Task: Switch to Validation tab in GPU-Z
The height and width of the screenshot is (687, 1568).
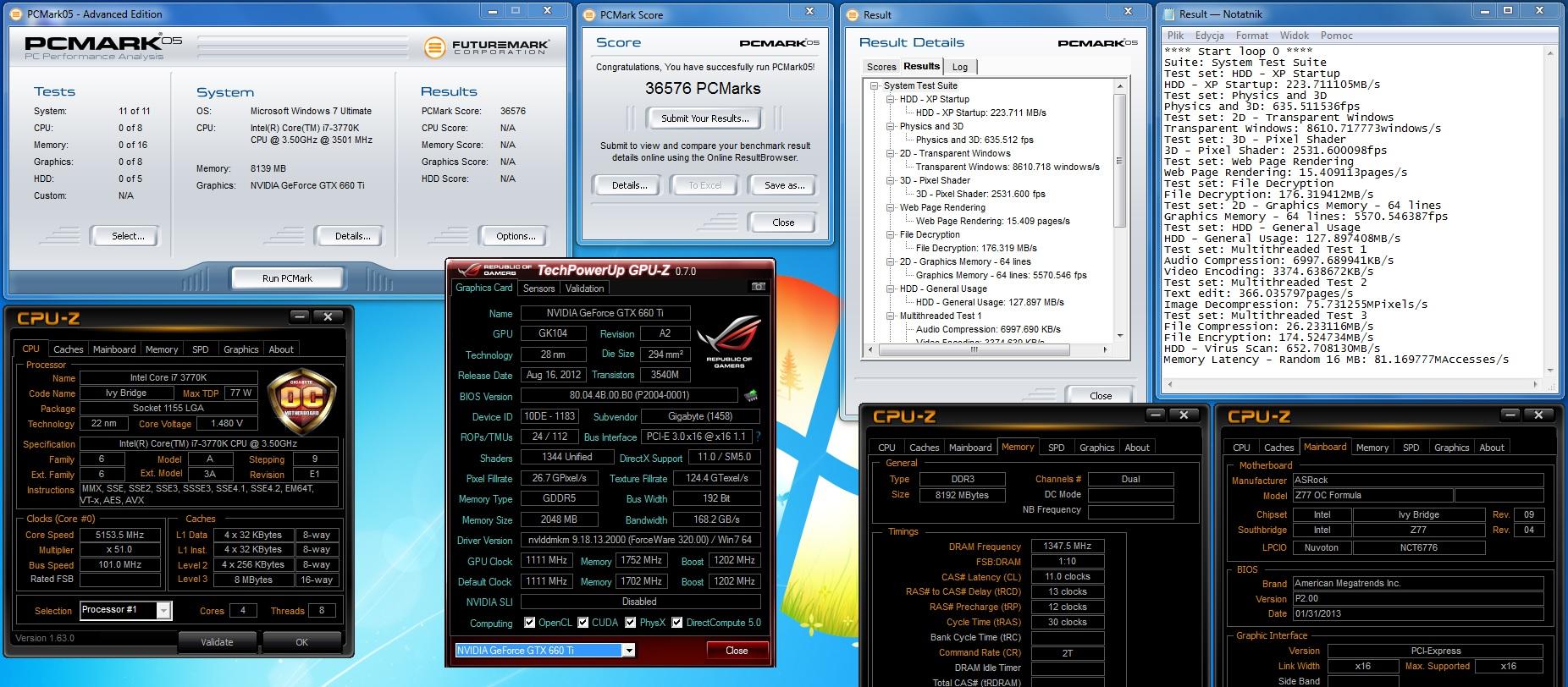Action: 585,289
